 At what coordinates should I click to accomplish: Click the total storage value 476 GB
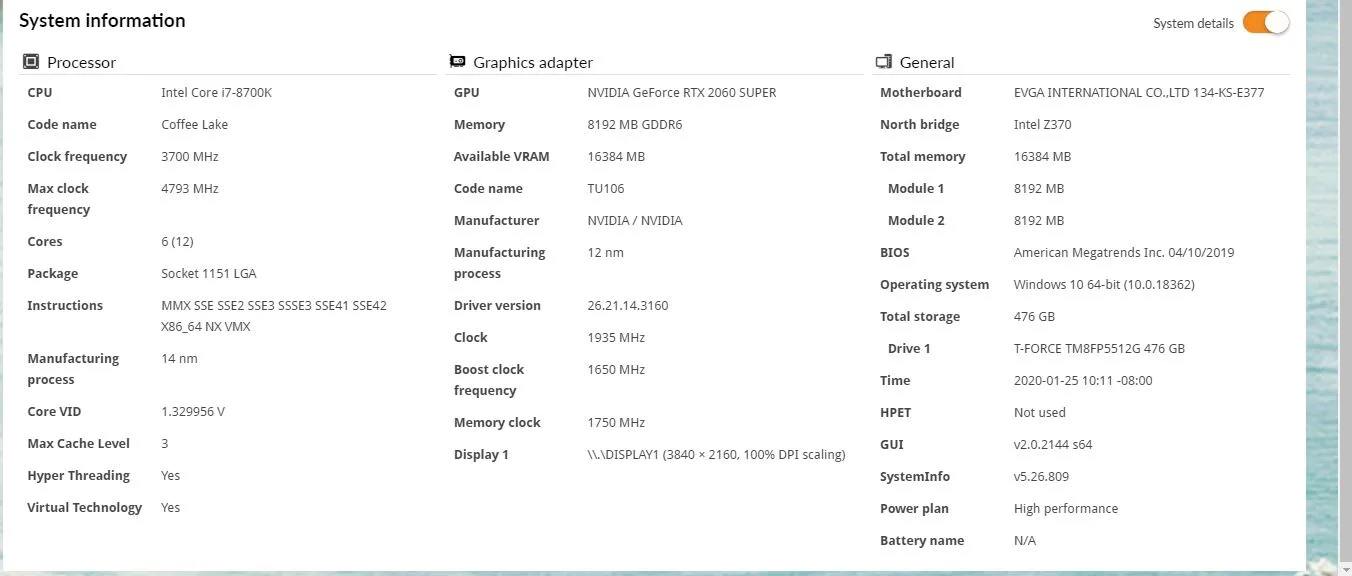(1034, 317)
